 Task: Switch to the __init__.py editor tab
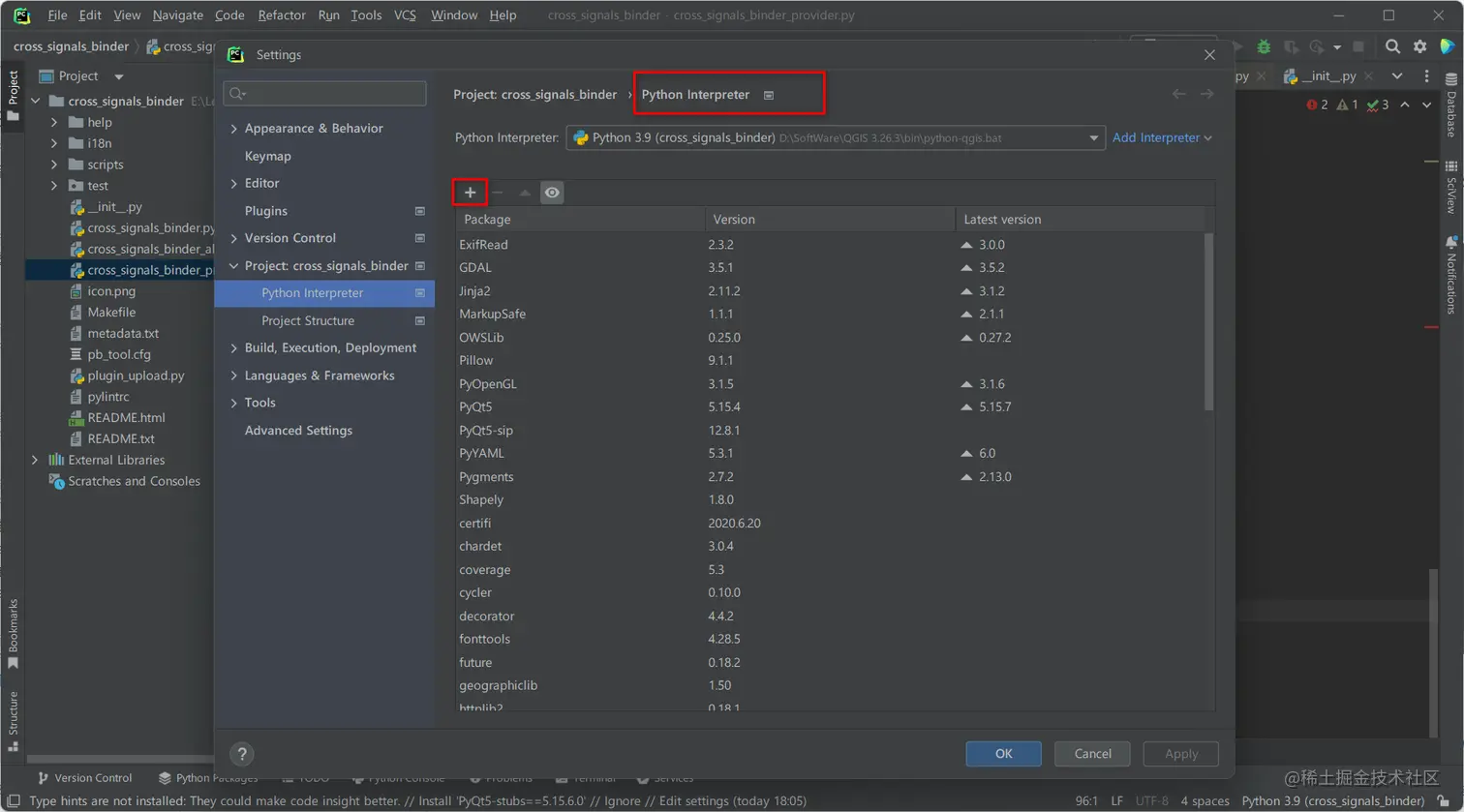coord(1328,76)
